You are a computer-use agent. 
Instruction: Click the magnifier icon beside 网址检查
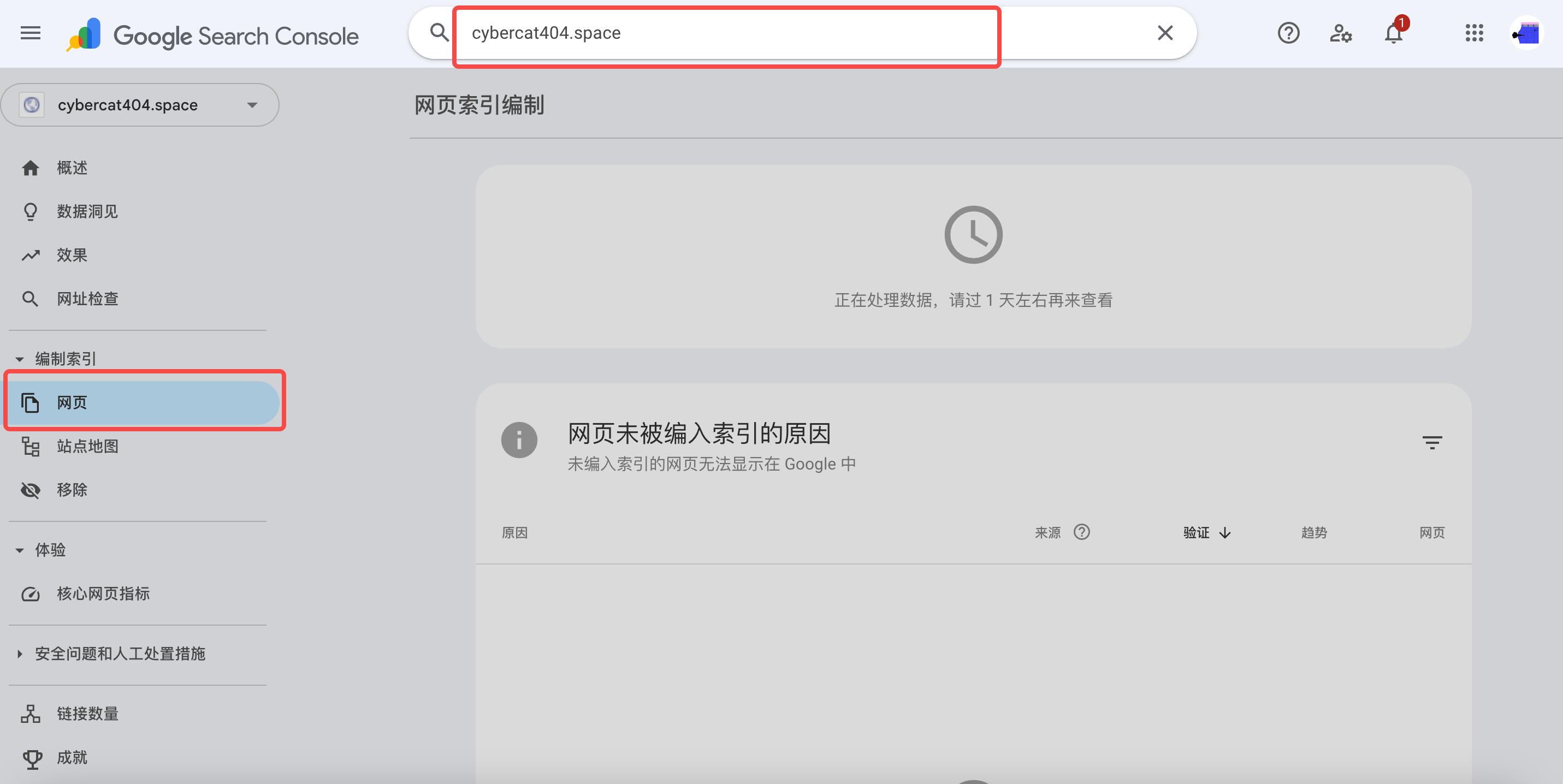click(x=31, y=298)
